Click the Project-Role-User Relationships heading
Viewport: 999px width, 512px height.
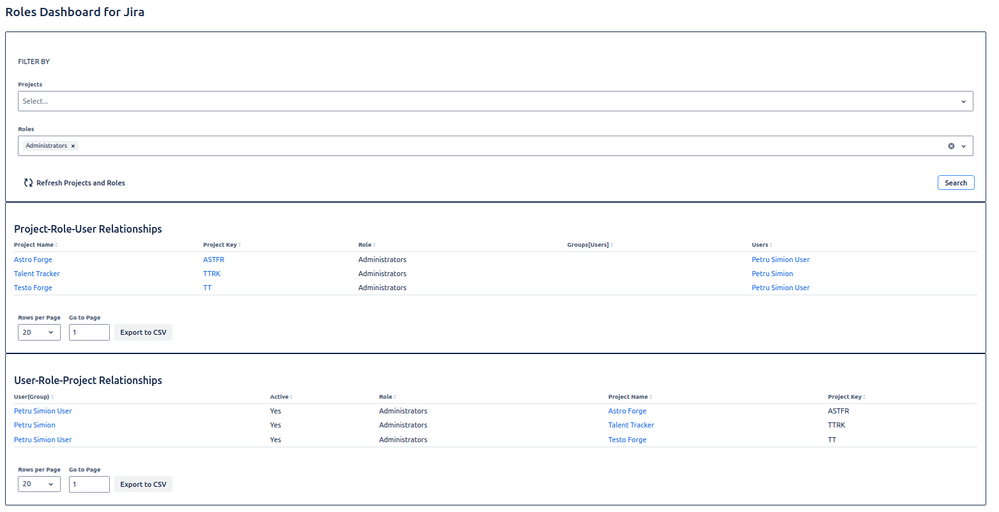click(88, 229)
